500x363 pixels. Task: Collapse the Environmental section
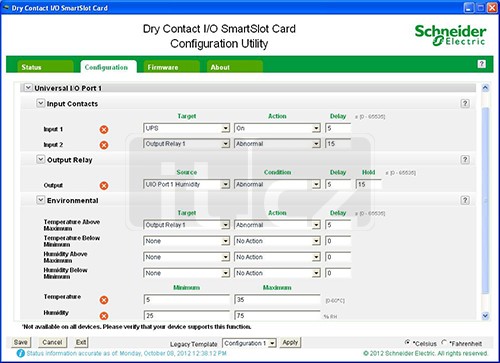40,200
